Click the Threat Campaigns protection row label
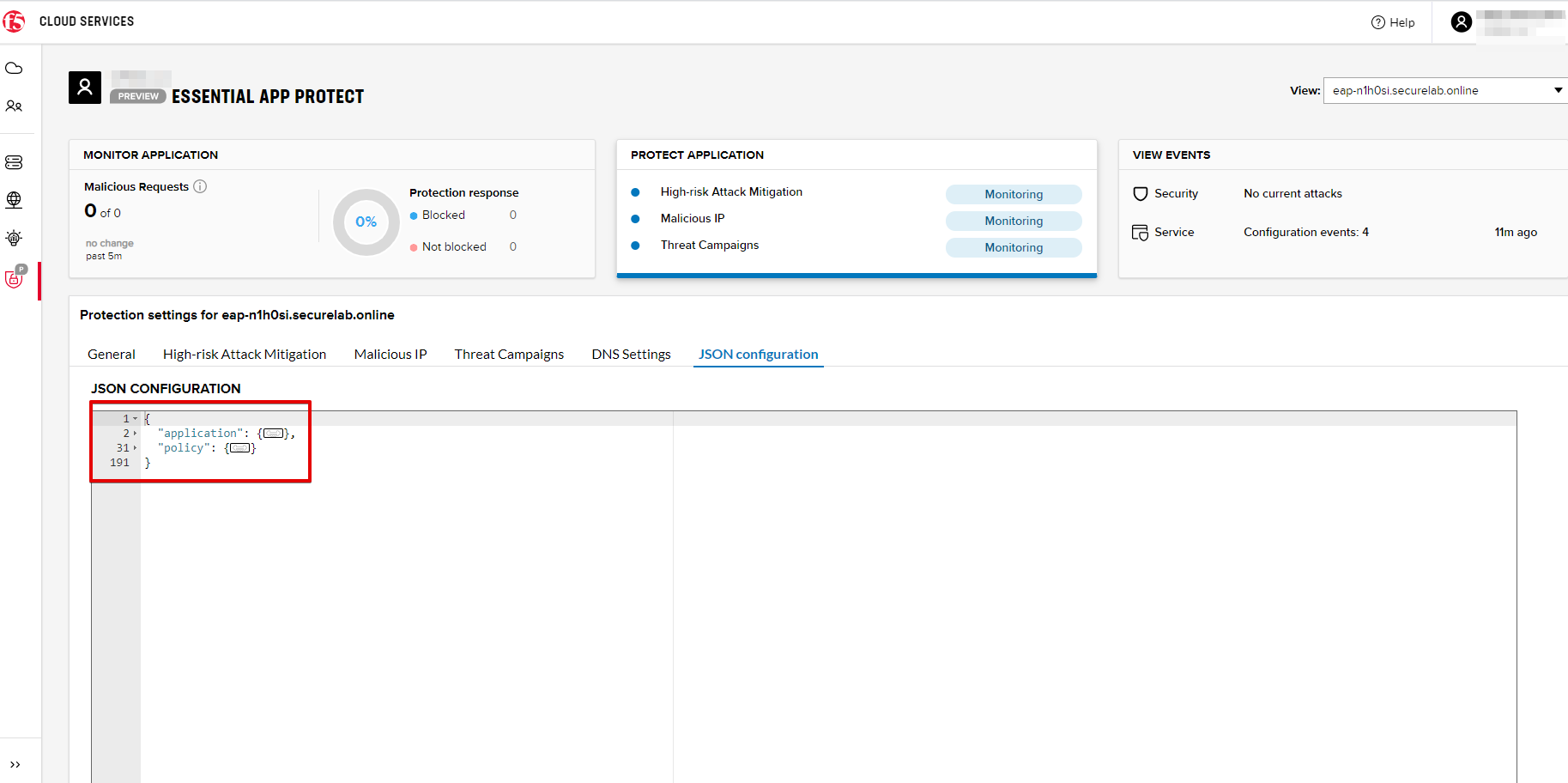Image resolution: width=1568 pixels, height=783 pixels. [x=710, y=246]
